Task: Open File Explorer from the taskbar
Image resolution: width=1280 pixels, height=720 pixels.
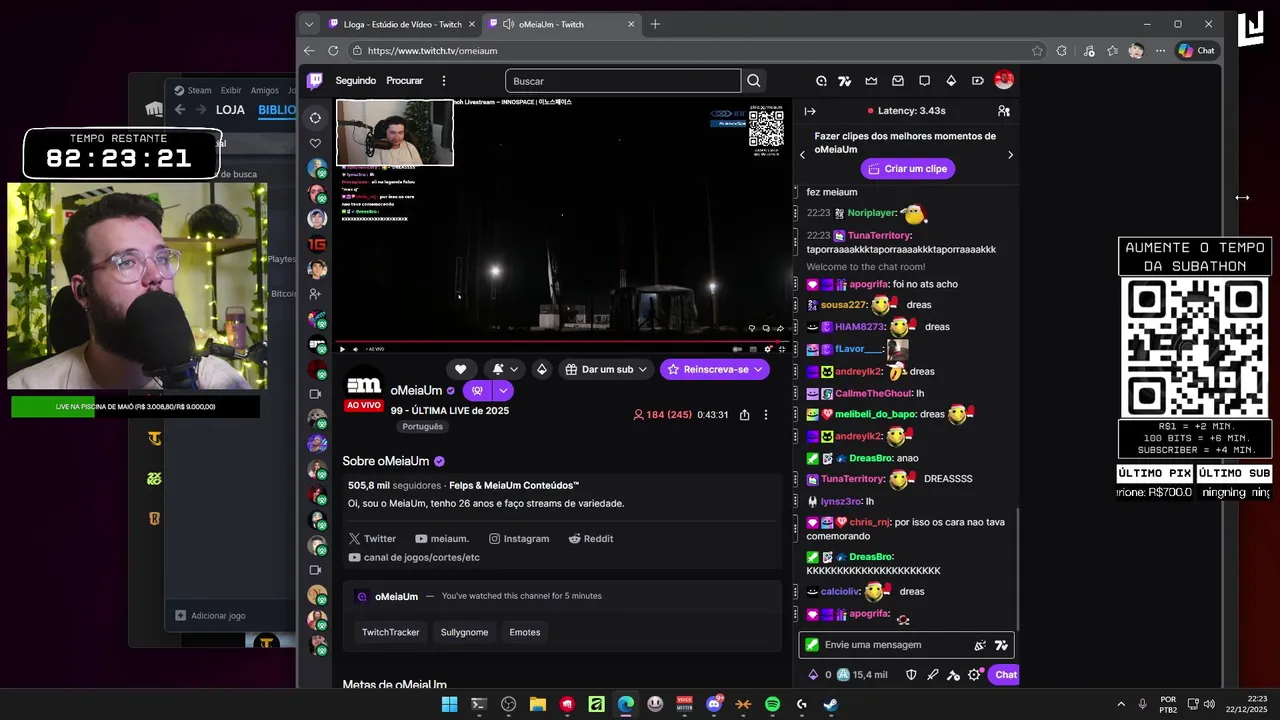Action: pyautogui.click(x=537, y=704)
